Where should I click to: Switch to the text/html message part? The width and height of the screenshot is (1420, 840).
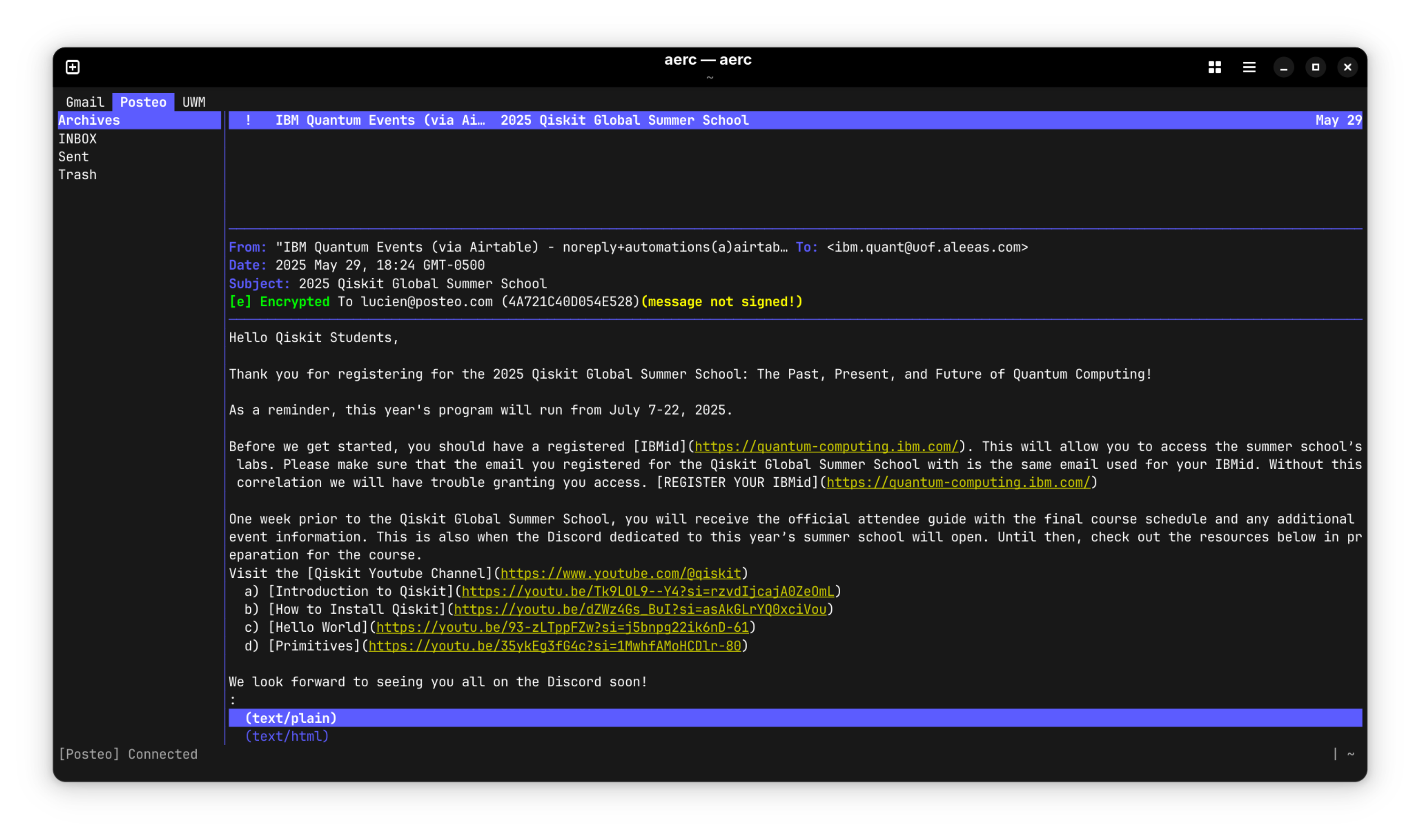(287, 737)
